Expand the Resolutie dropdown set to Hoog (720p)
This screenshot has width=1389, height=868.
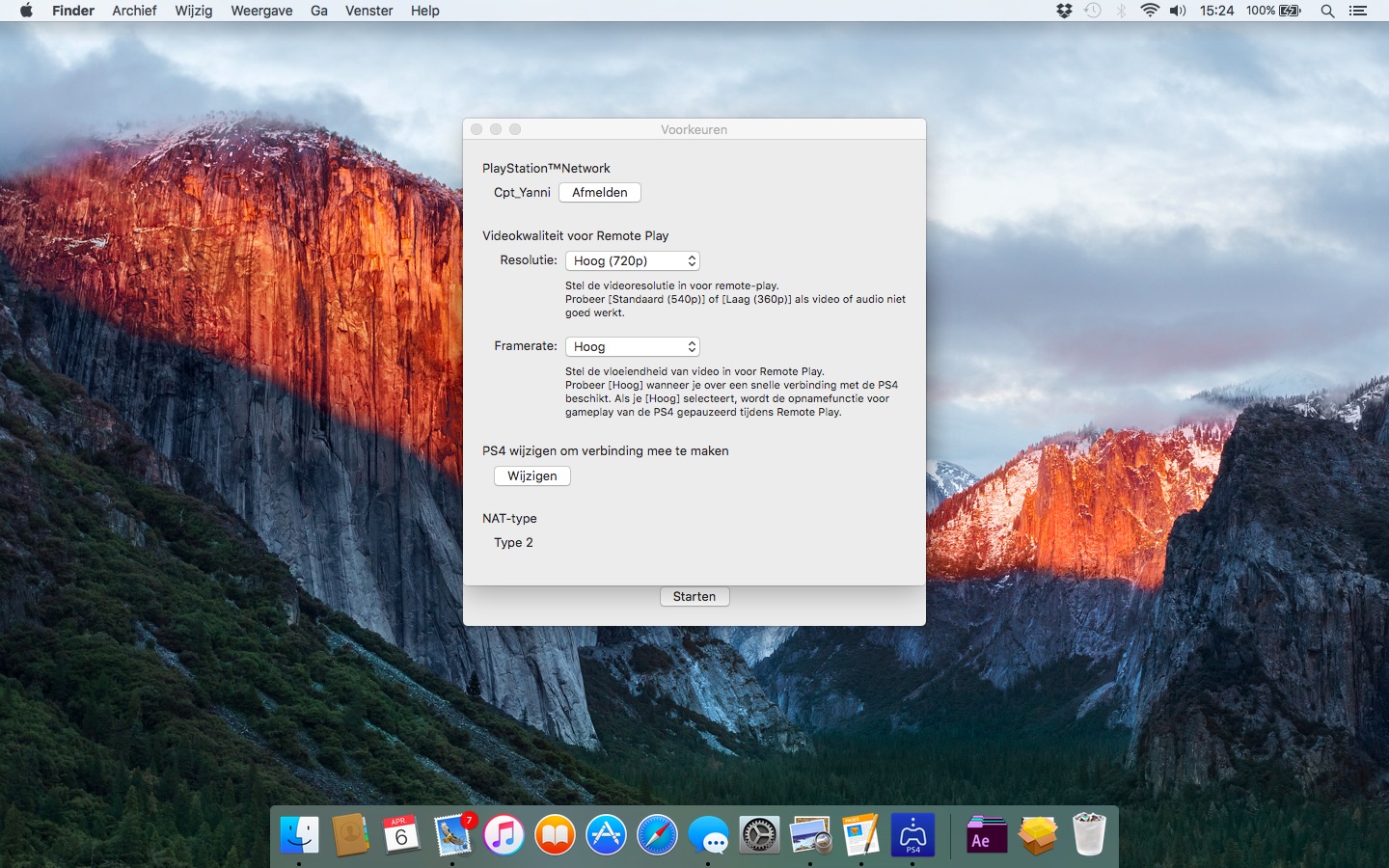pos(633,260)
